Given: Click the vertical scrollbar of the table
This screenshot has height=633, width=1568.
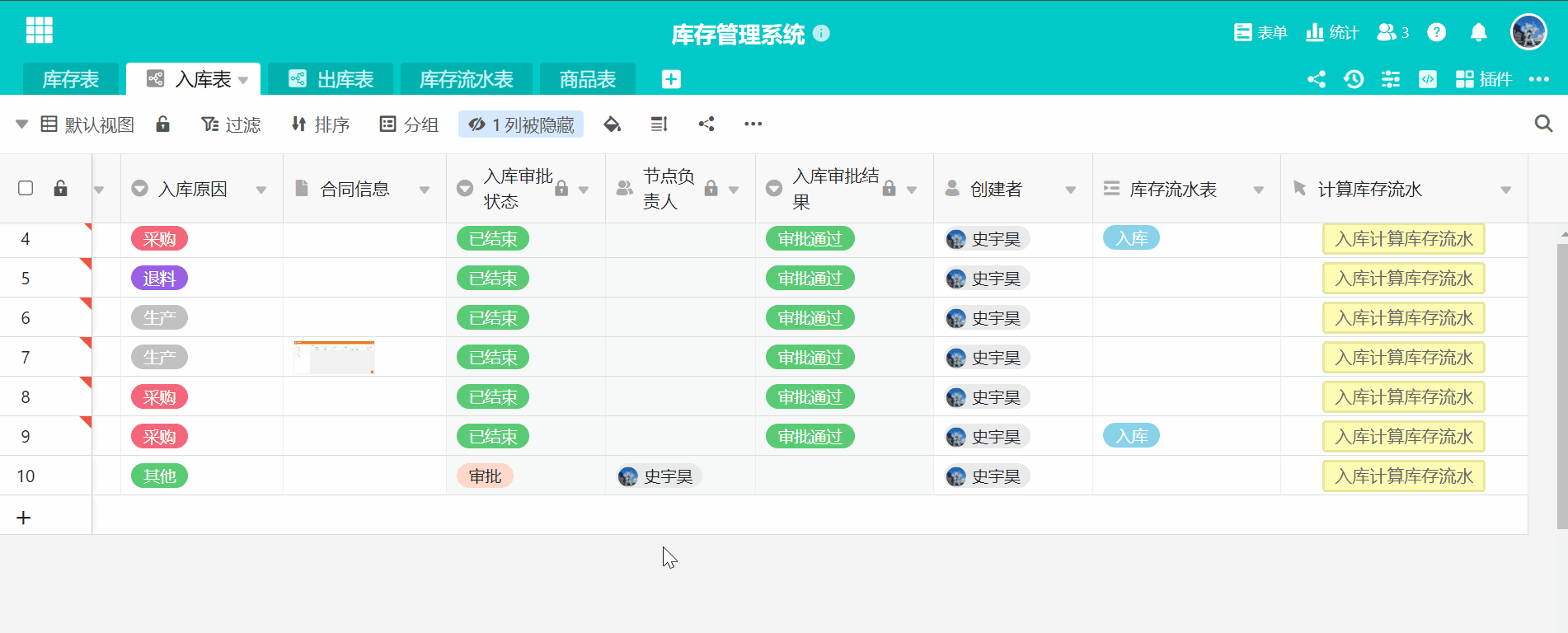Looking at the screenshot, I should point(1562,386).
